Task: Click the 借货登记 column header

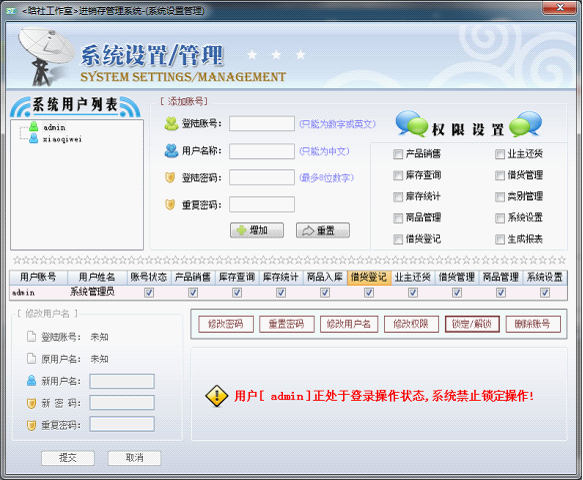Action: point(369,277)
